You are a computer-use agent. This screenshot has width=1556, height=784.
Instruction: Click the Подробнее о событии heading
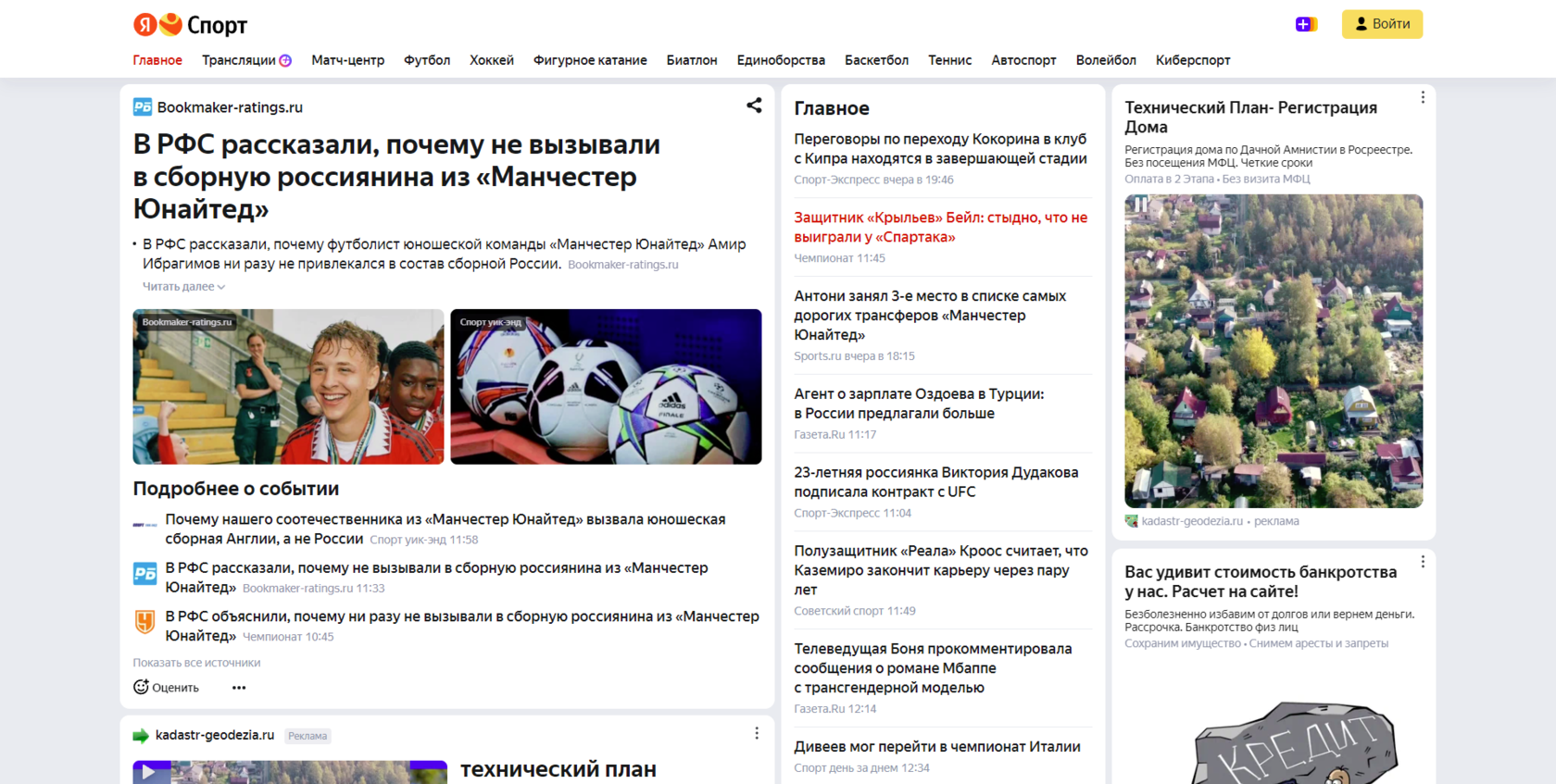point(236,489)
